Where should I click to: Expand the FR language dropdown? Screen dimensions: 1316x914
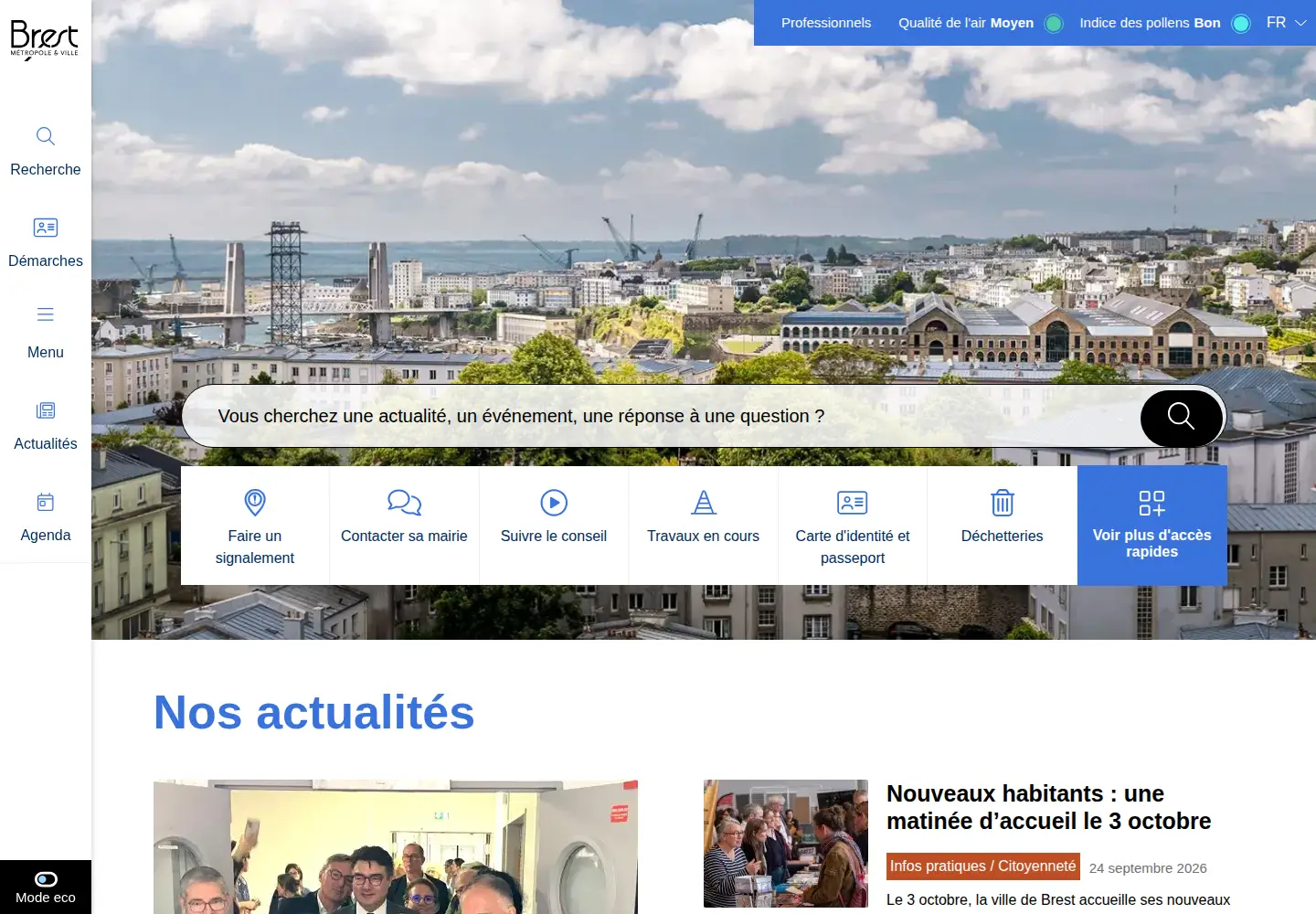pos(1287,23)
